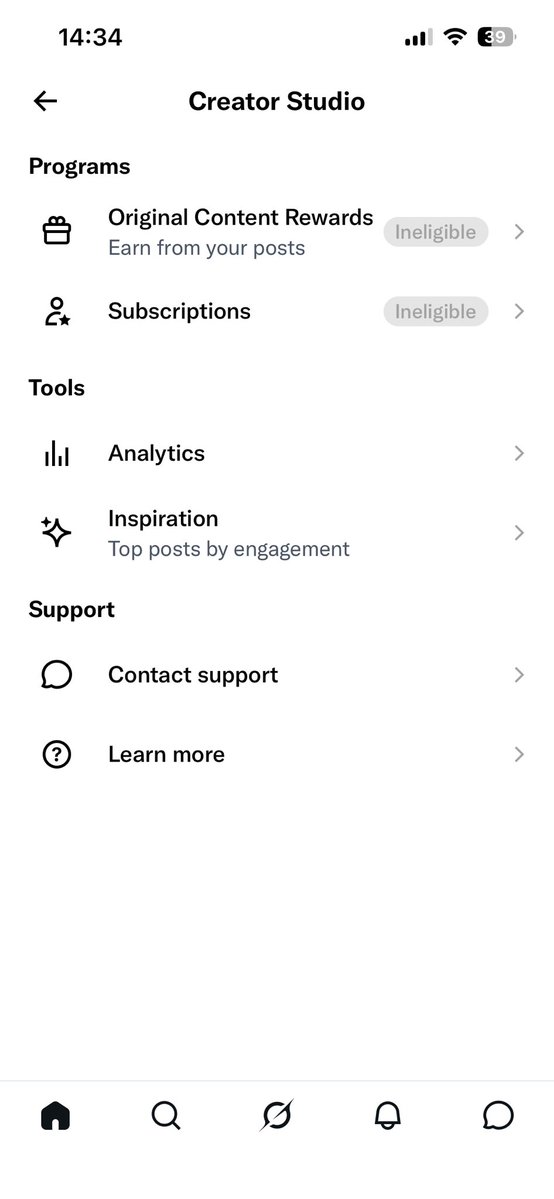This screenshot has height=1199, width=554.
Task: Open the Analytics row chevron
Action: 520,453
